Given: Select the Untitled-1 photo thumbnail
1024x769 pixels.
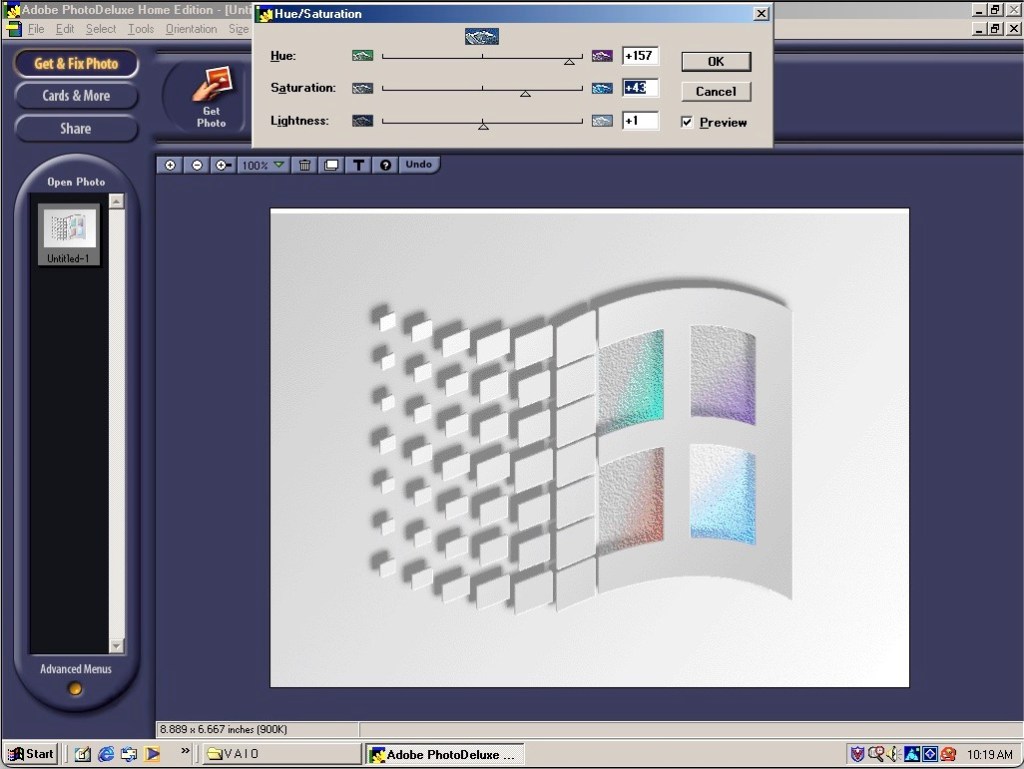Looking at the screenshot, I should (x=69, y=229).
